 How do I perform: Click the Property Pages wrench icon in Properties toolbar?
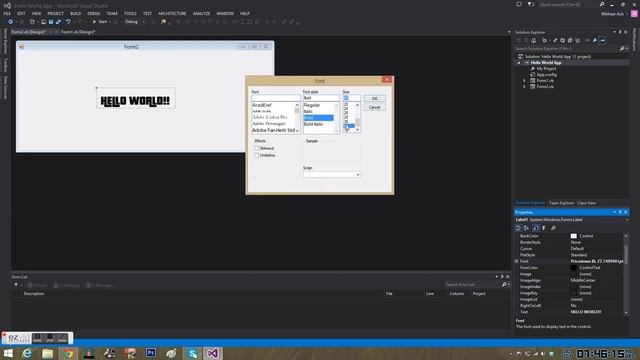(553, 228)
